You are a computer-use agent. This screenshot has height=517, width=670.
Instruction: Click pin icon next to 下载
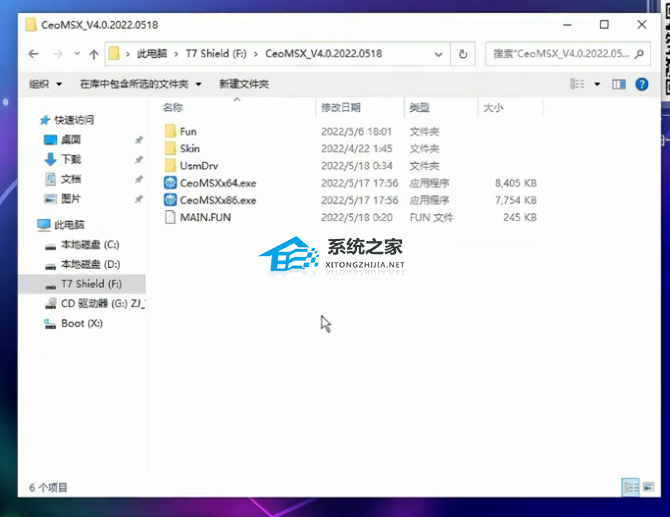pos(138,159)
